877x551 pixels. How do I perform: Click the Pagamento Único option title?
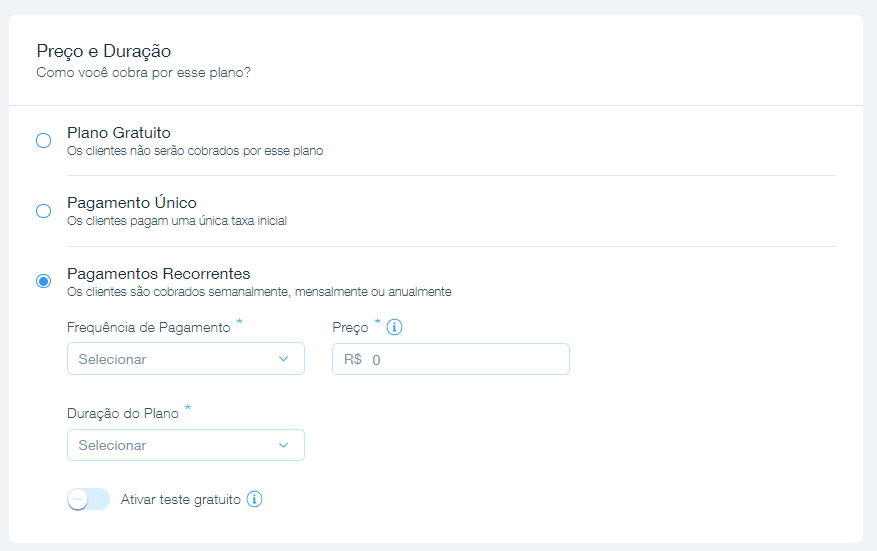132,202
